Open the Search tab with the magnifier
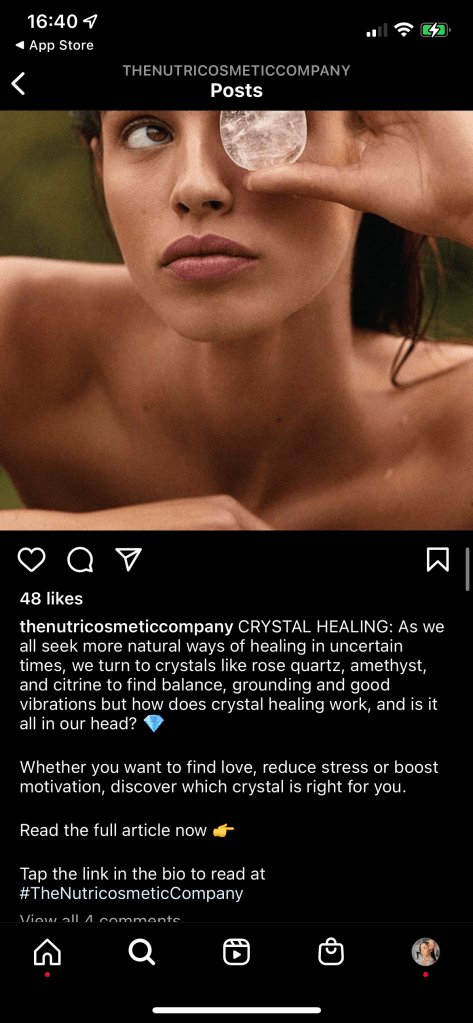The image size is (473, 1023). (142, 953)
